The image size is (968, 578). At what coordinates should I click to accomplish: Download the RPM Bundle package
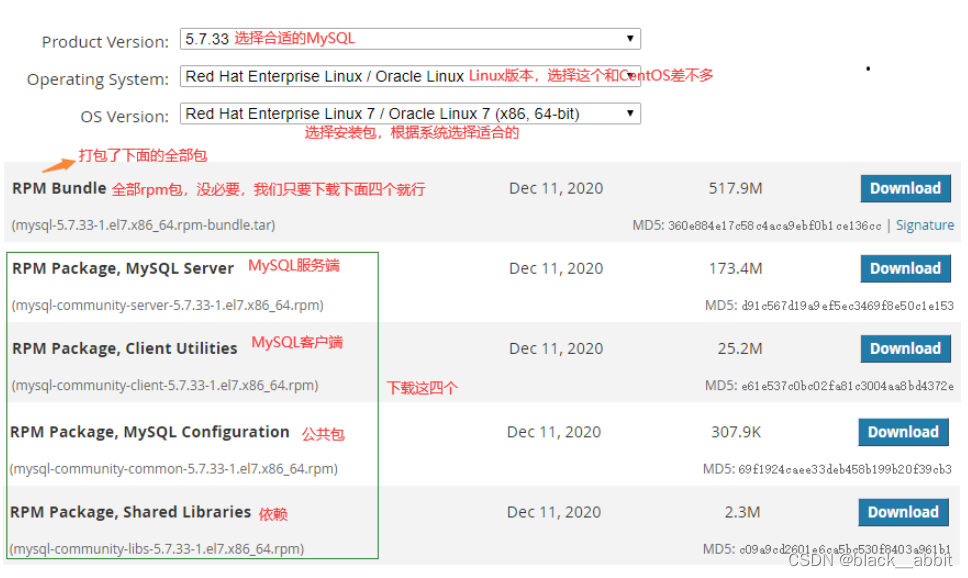click(x=904, y=188)
